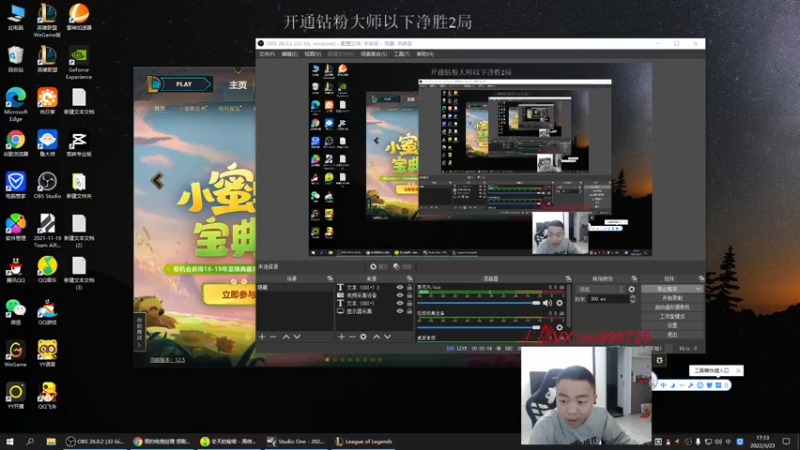
Task: Toggle visibility eye of second text (GDI+) source
Action: pyautogui.click(x=399, y=303)
